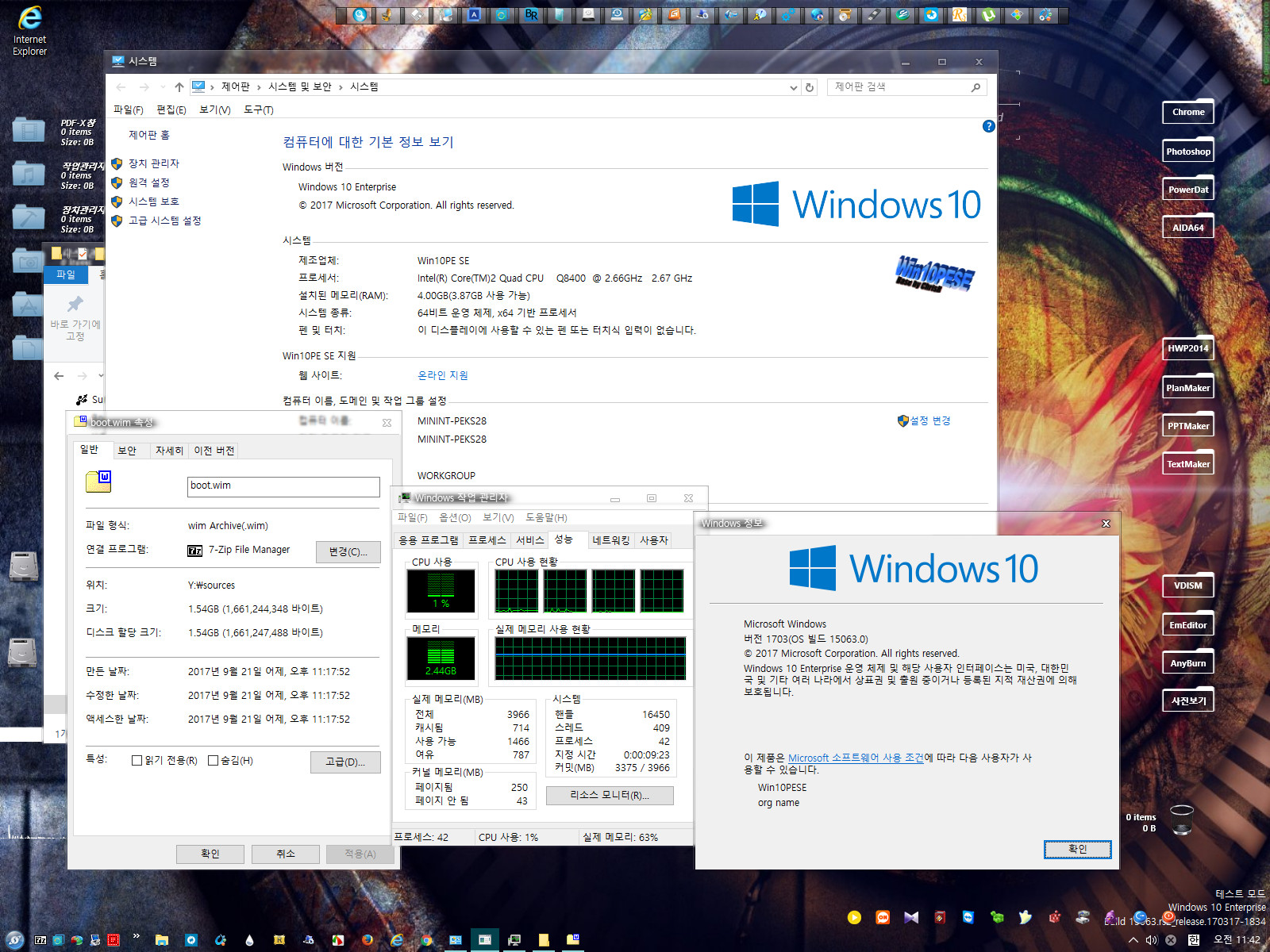This screenshot has height=952, width=1270.
Task: Open 고급 시스템 설정 link
Action: (165, 221)
